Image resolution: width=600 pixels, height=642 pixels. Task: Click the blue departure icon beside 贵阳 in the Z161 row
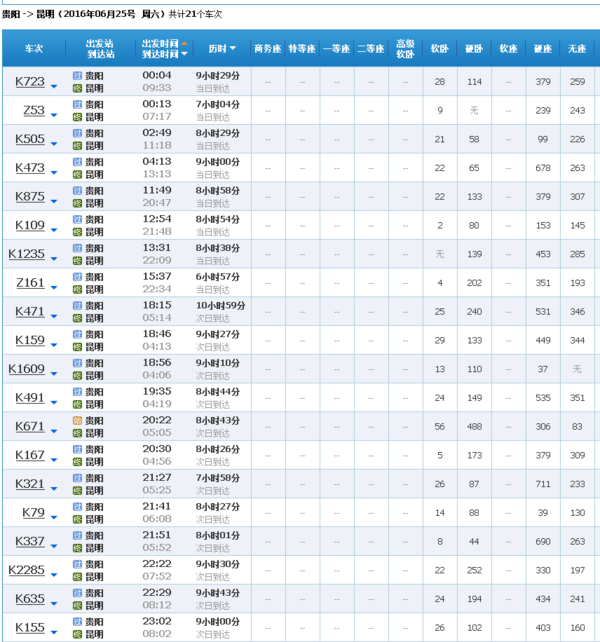pyautogui.click(x=78, y=277)
